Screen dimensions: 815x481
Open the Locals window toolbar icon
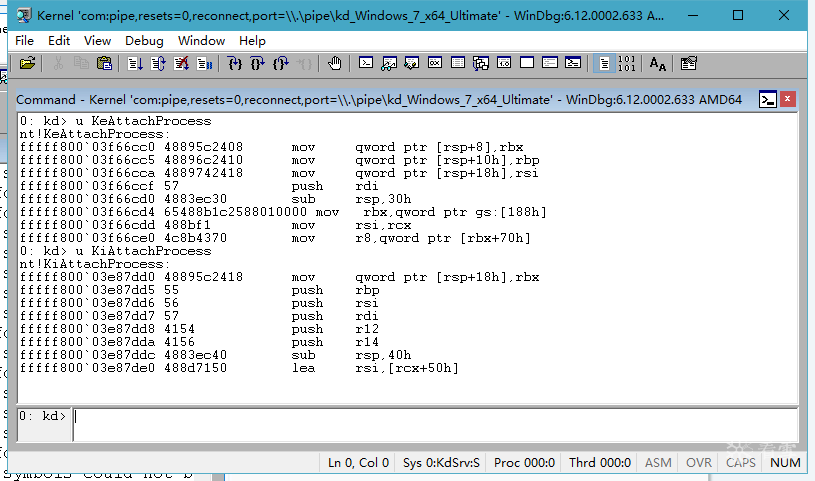(412, 63)
